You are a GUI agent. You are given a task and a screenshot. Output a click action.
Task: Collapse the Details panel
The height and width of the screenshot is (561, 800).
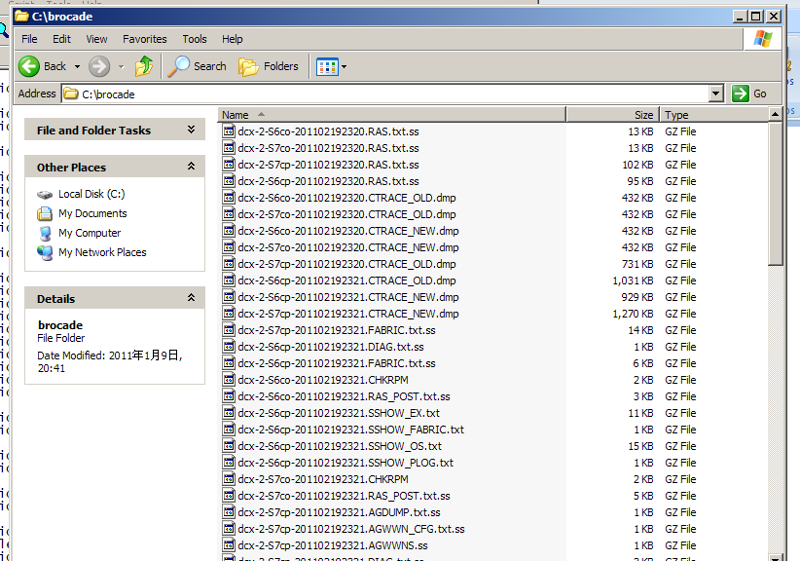coord(191,298)
